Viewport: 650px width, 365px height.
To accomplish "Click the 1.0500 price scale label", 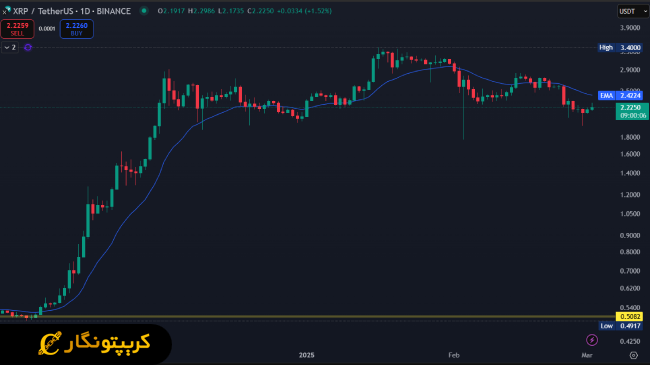I will tap(630, 214).
